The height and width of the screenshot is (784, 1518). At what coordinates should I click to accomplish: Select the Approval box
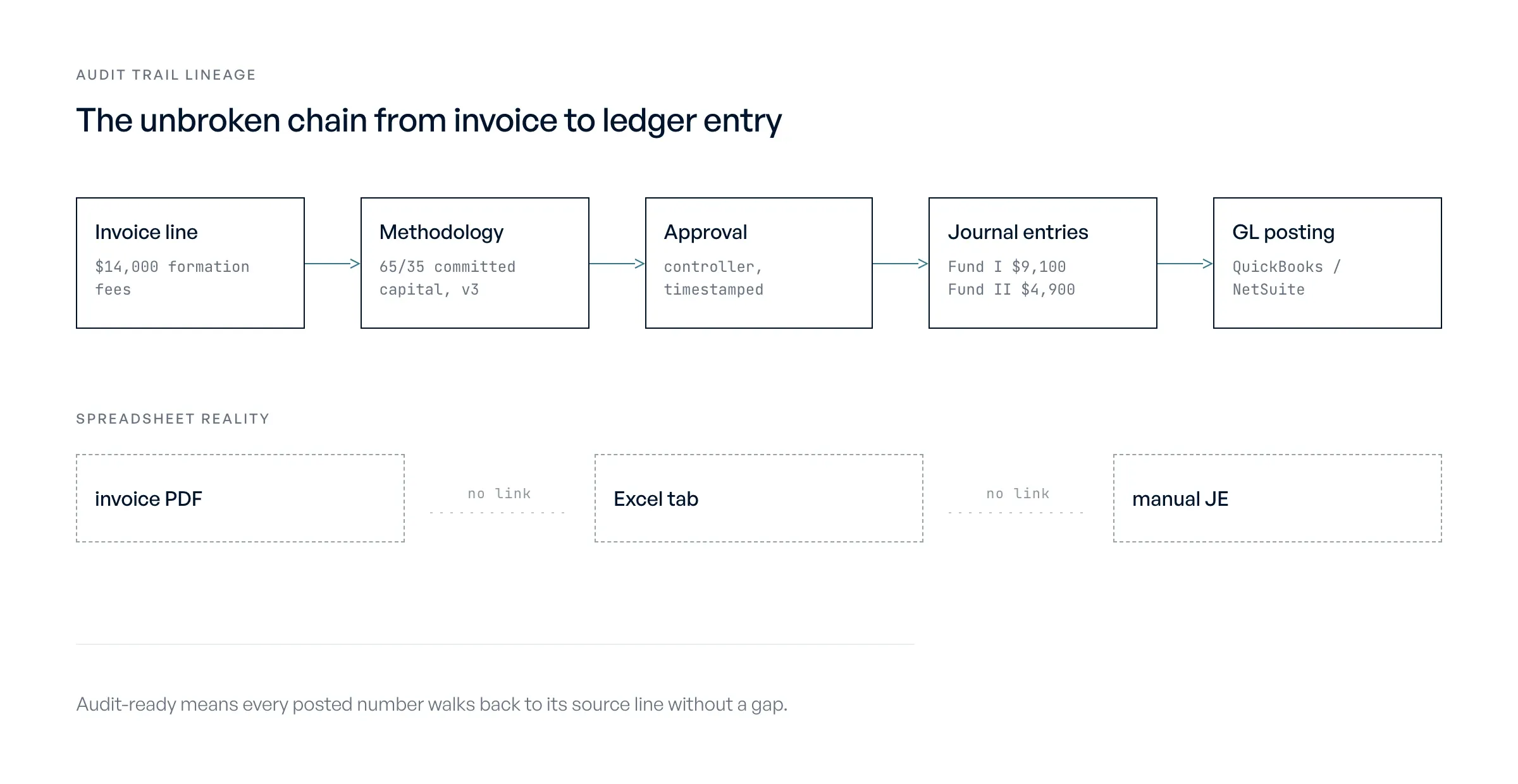(x=759, y=263)
